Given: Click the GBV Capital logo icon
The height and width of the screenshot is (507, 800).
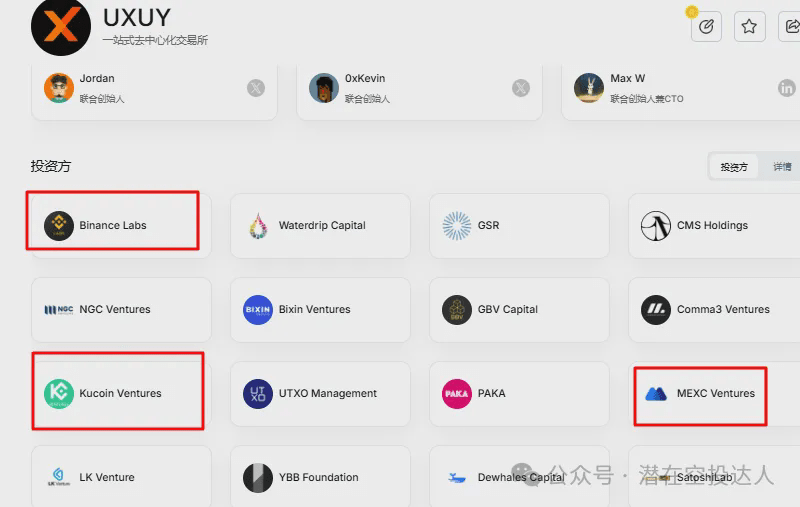Looking at the screenshot, I should point(457,310).
